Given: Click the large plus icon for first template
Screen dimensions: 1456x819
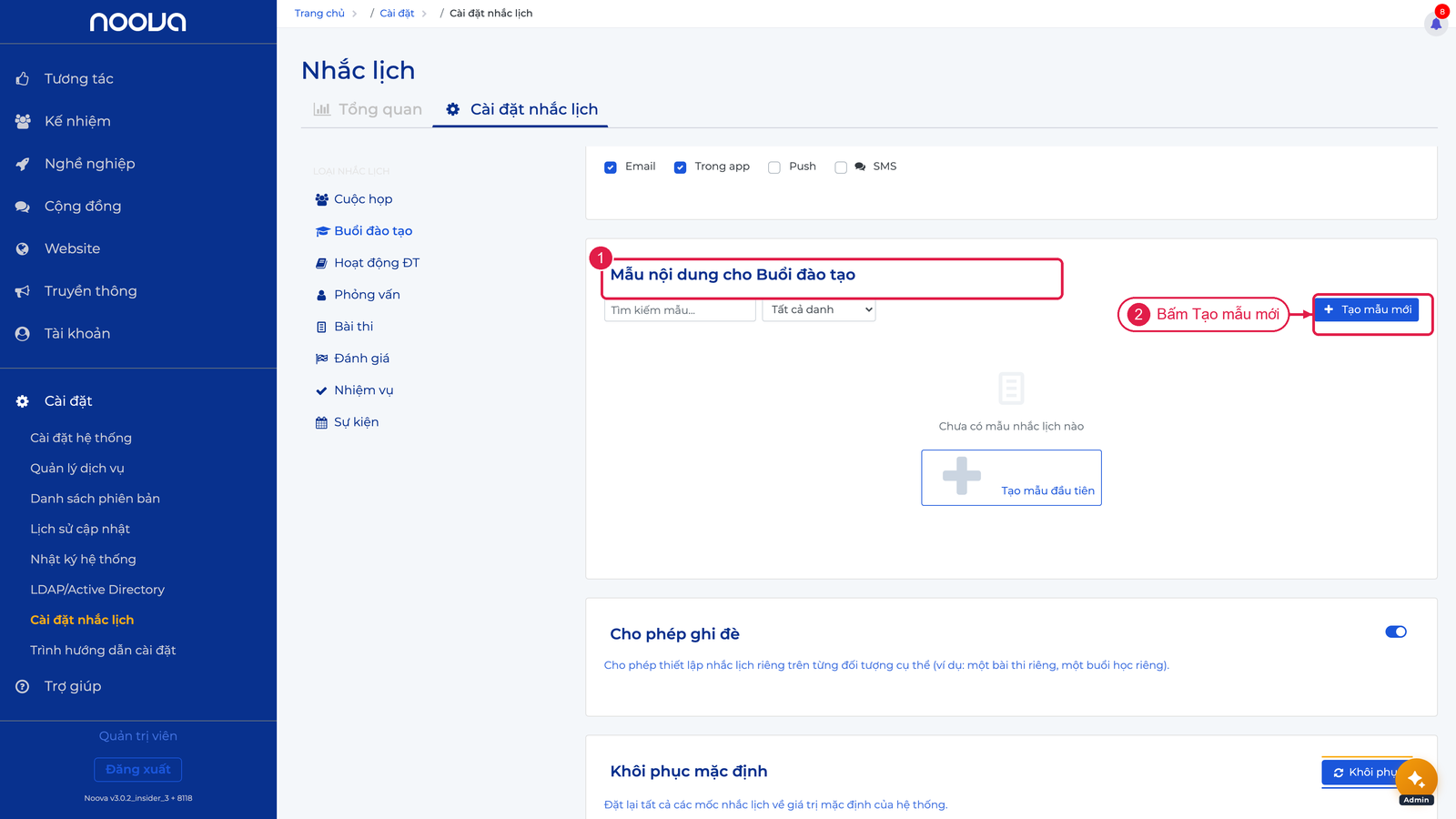Looking at the screenshot, I should pyautogui.click(x=962, y=476).
